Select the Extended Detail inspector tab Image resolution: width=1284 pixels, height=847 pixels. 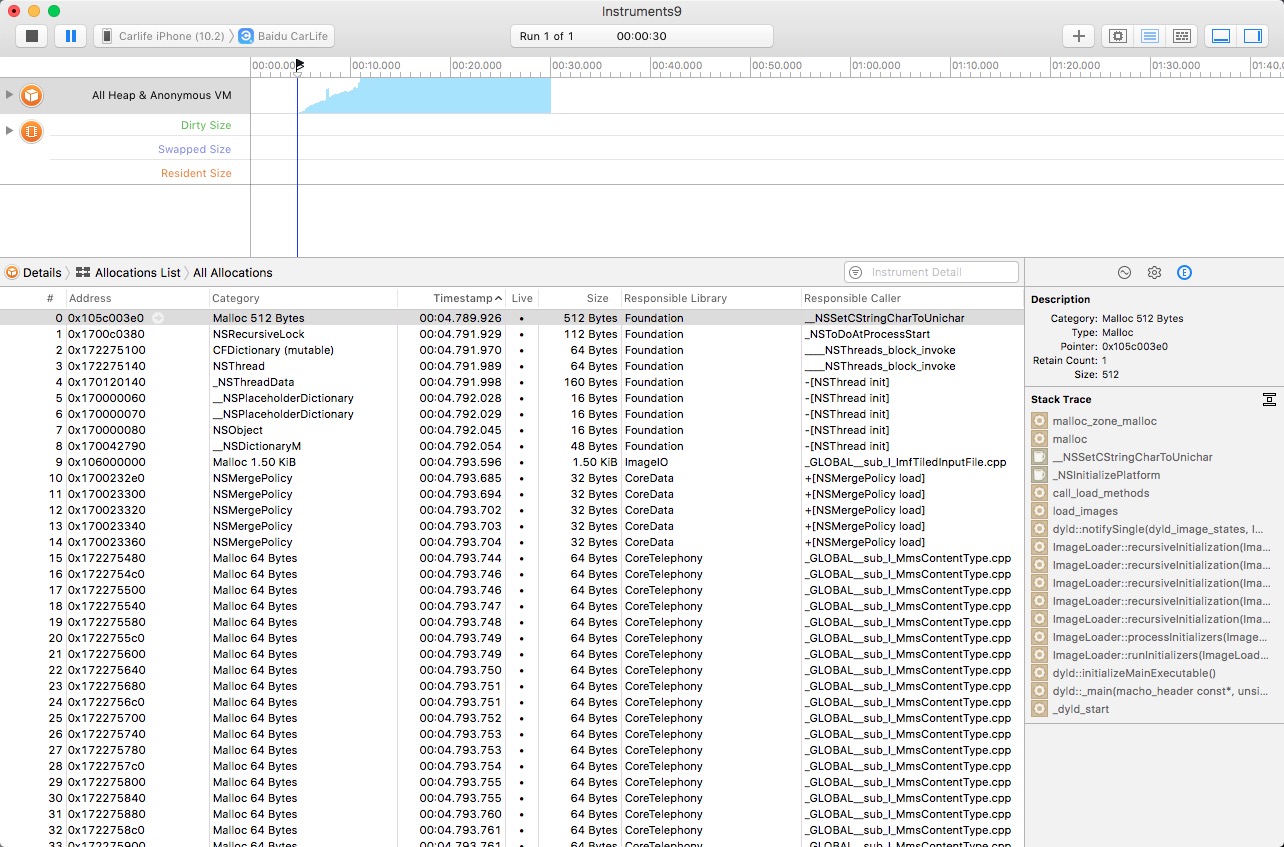1184,272
